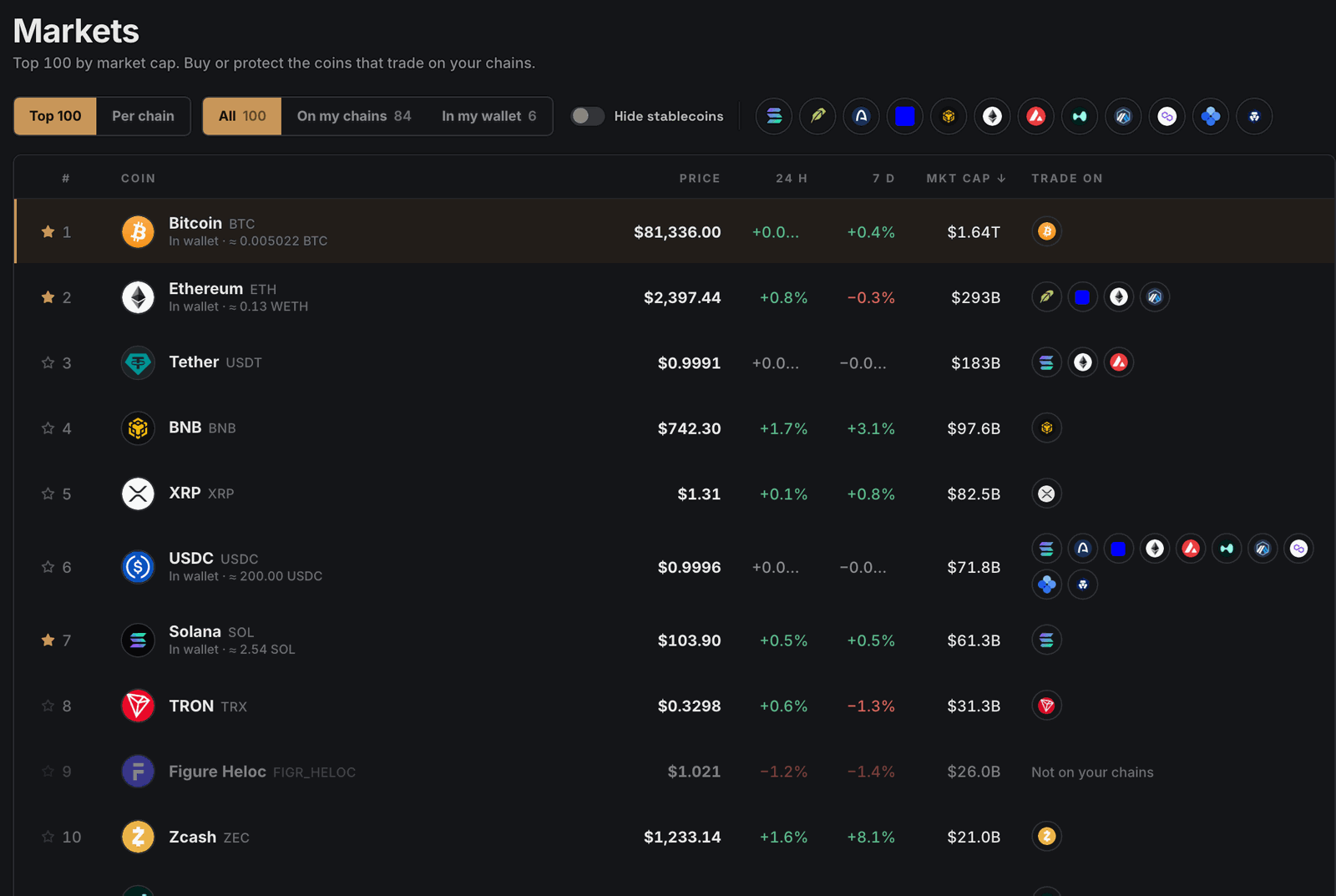Sort table by PRICE column
The height and width of the screenshot is (896, 1336).
coord(700,178)
